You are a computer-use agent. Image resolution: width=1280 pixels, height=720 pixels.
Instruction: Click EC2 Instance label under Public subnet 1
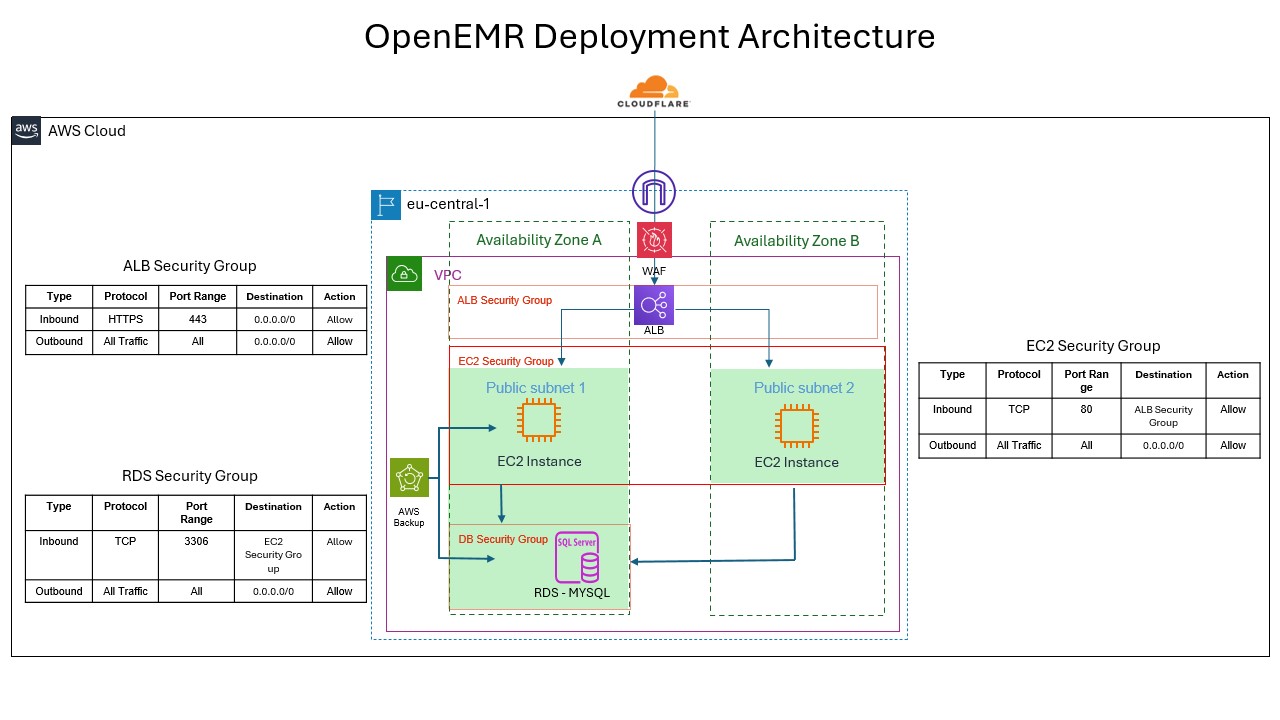(539, 461)
